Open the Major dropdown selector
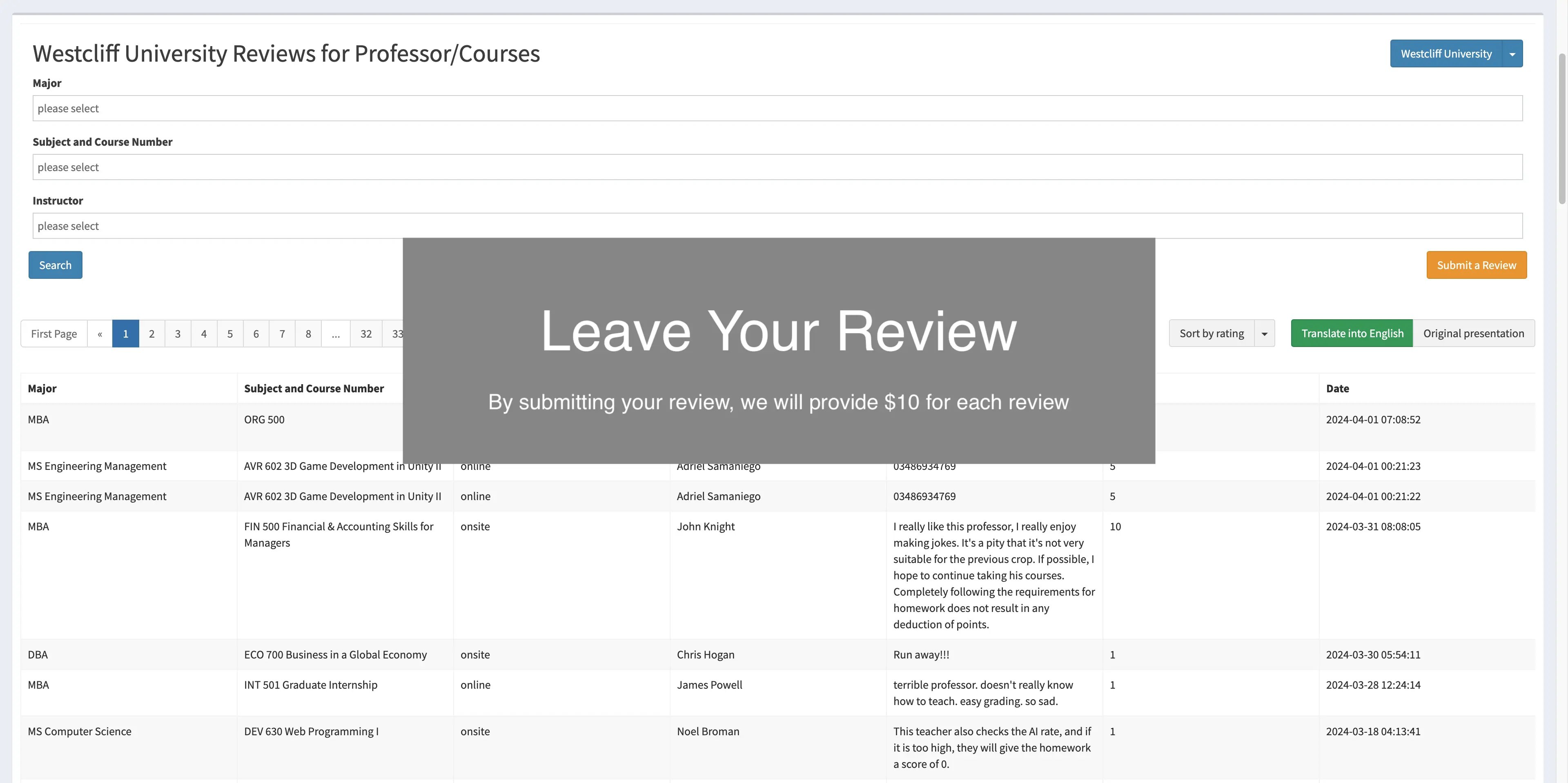 (778, 107)
